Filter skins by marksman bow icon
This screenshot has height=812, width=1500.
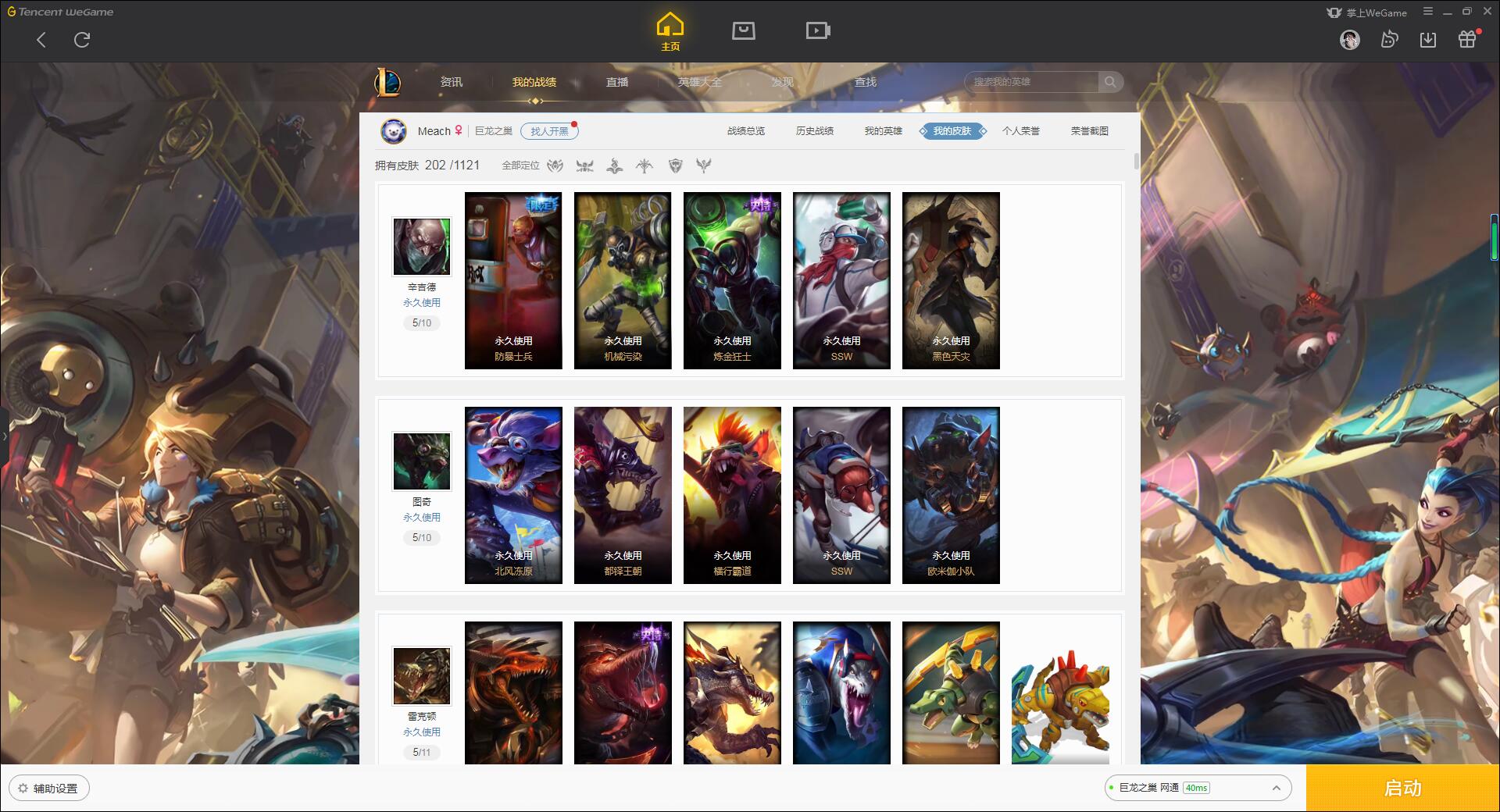(x=645, y=166)
